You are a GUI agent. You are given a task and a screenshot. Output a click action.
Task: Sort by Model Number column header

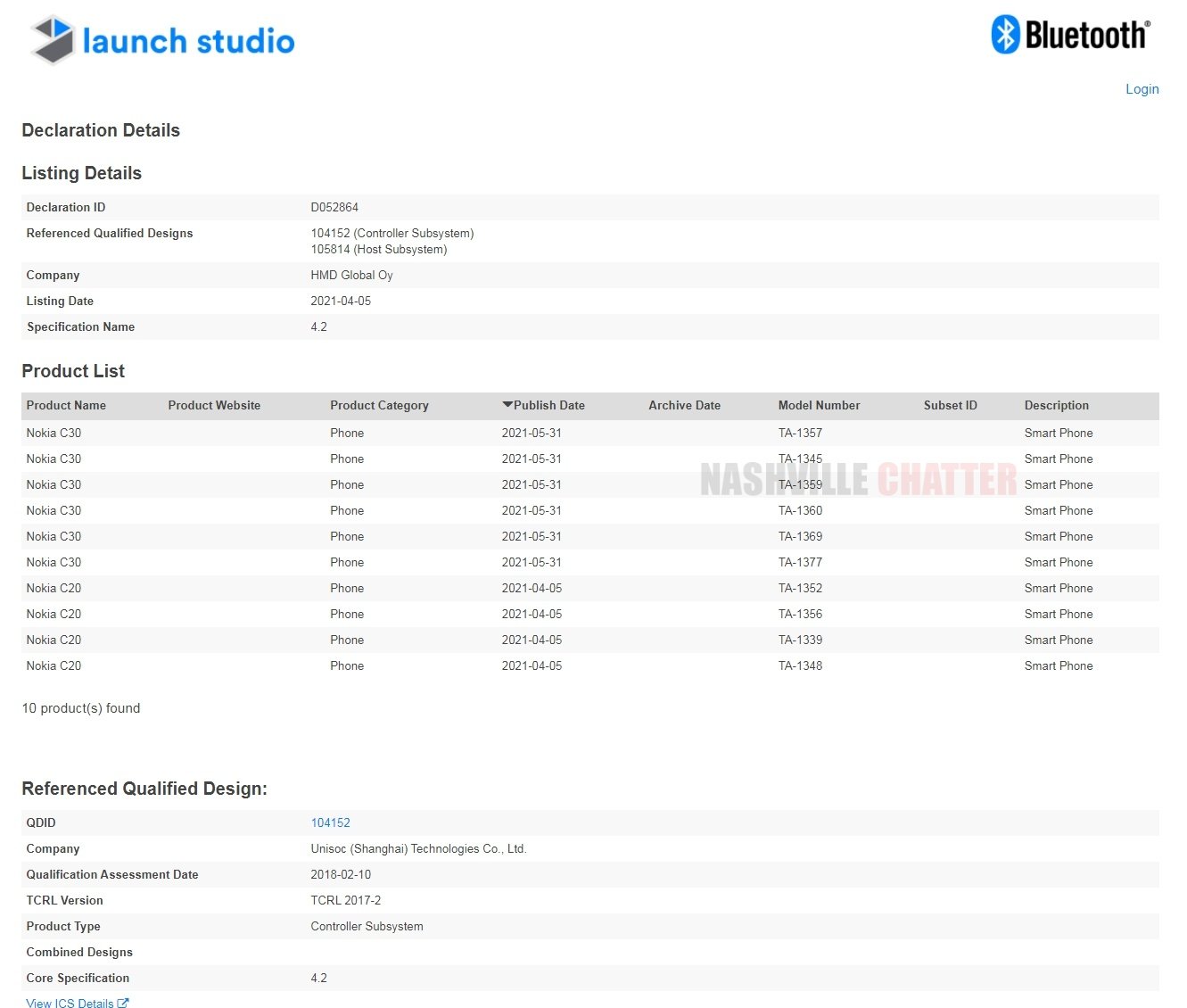pyautogui.click(x=819, y=405)
